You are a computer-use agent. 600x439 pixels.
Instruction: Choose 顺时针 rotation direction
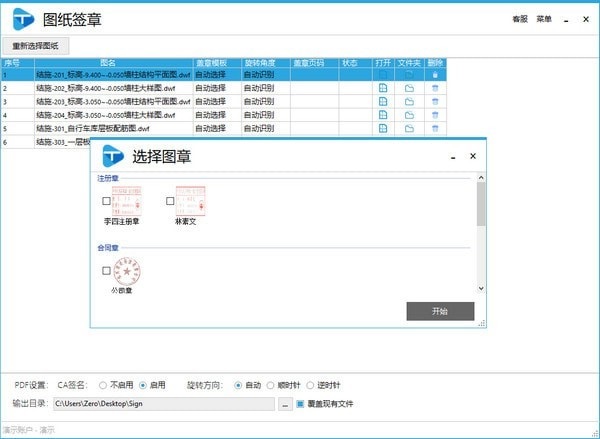(x=272, y=385)
